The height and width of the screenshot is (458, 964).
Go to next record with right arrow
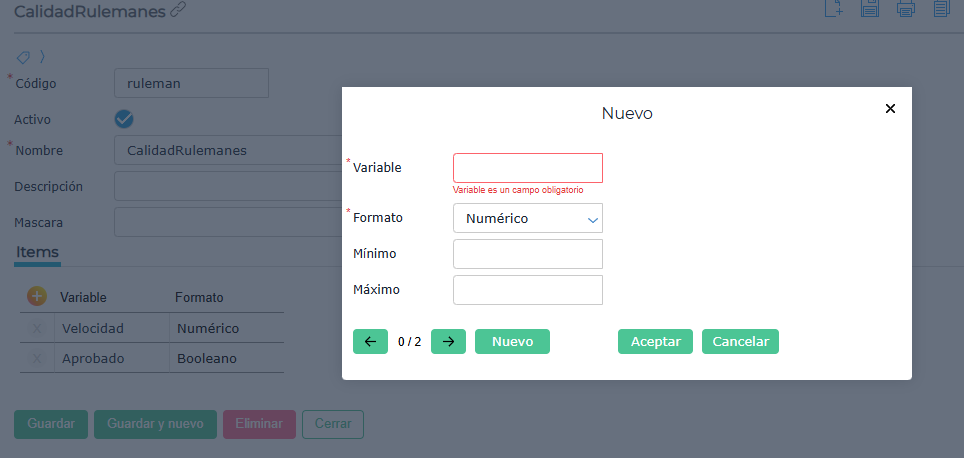(x=448, y=341)
